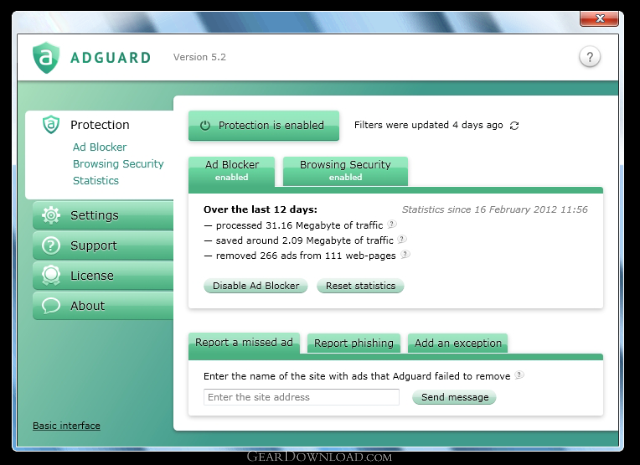Open the Support section

pyautogui.click(x=103, y=245)
